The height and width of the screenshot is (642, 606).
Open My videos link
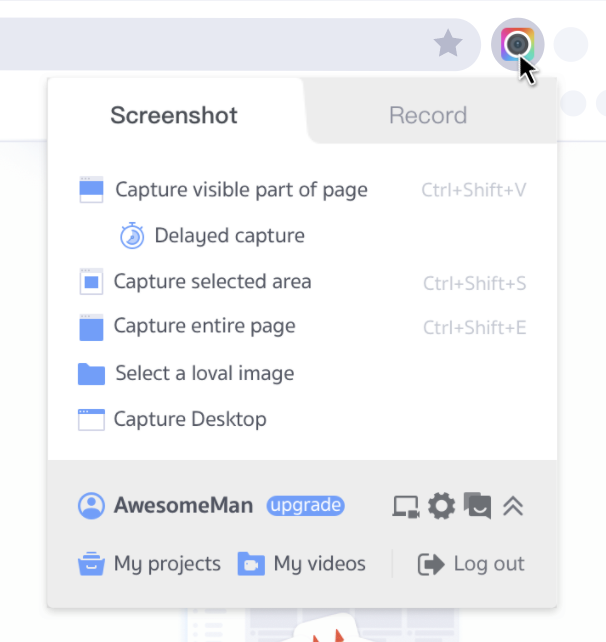pyautogui.click(x=319, y=564)
